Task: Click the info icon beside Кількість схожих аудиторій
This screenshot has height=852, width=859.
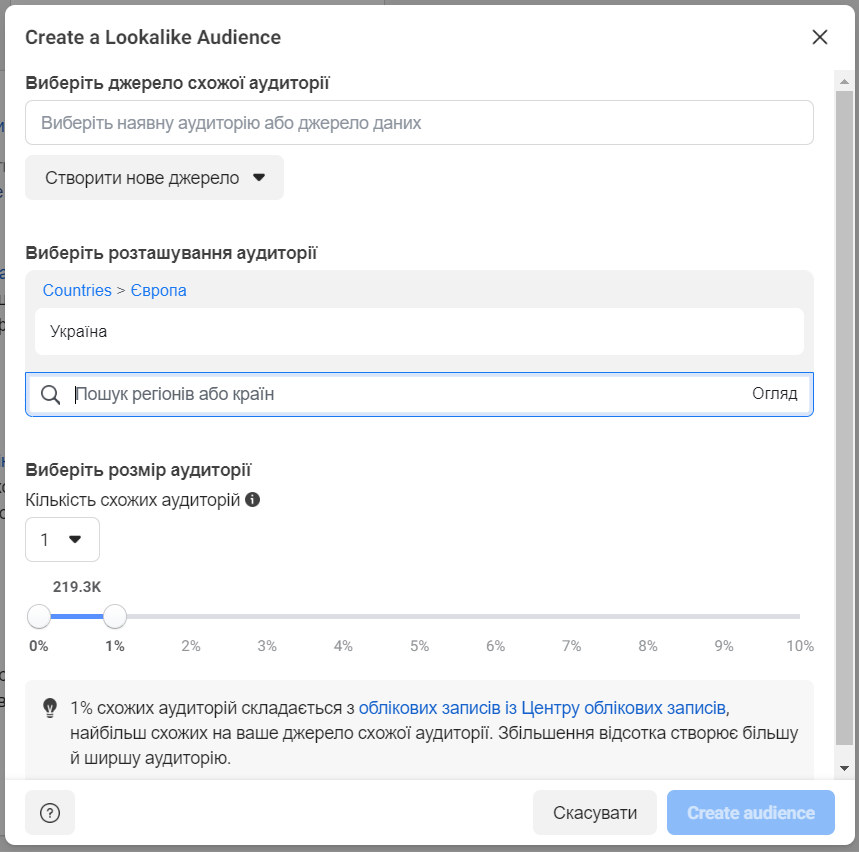Action: click(x=253, y=499)
